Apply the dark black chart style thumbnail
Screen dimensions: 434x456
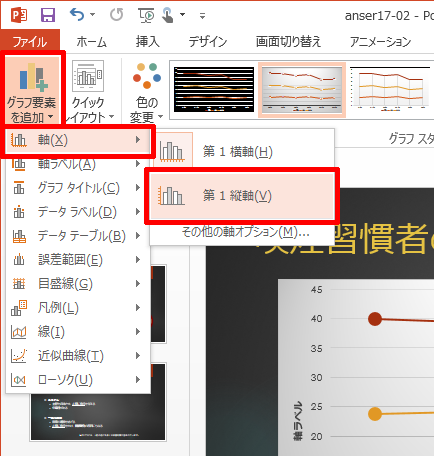(x=214, y=89)
